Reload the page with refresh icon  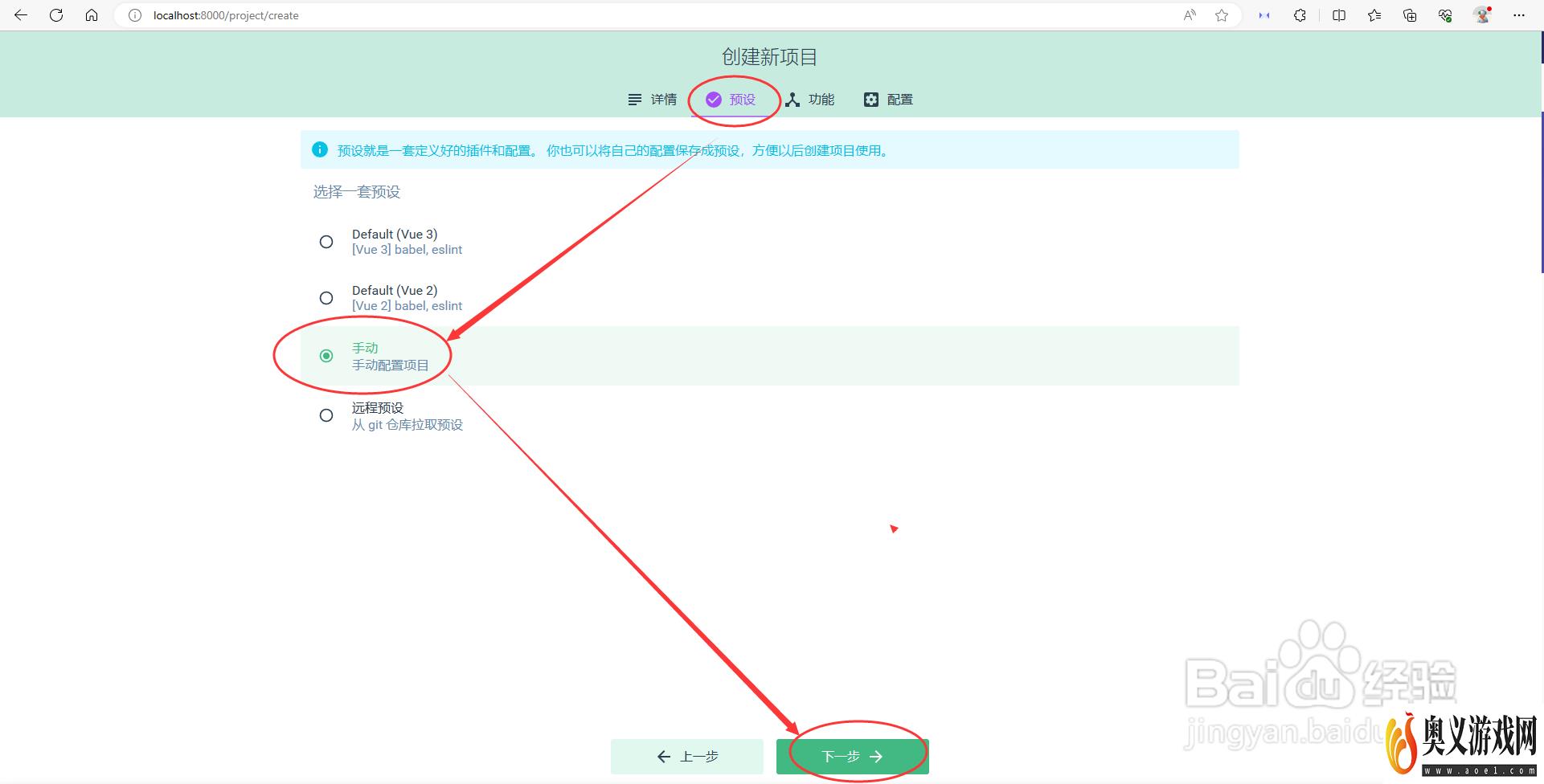(x=56, y=15)
